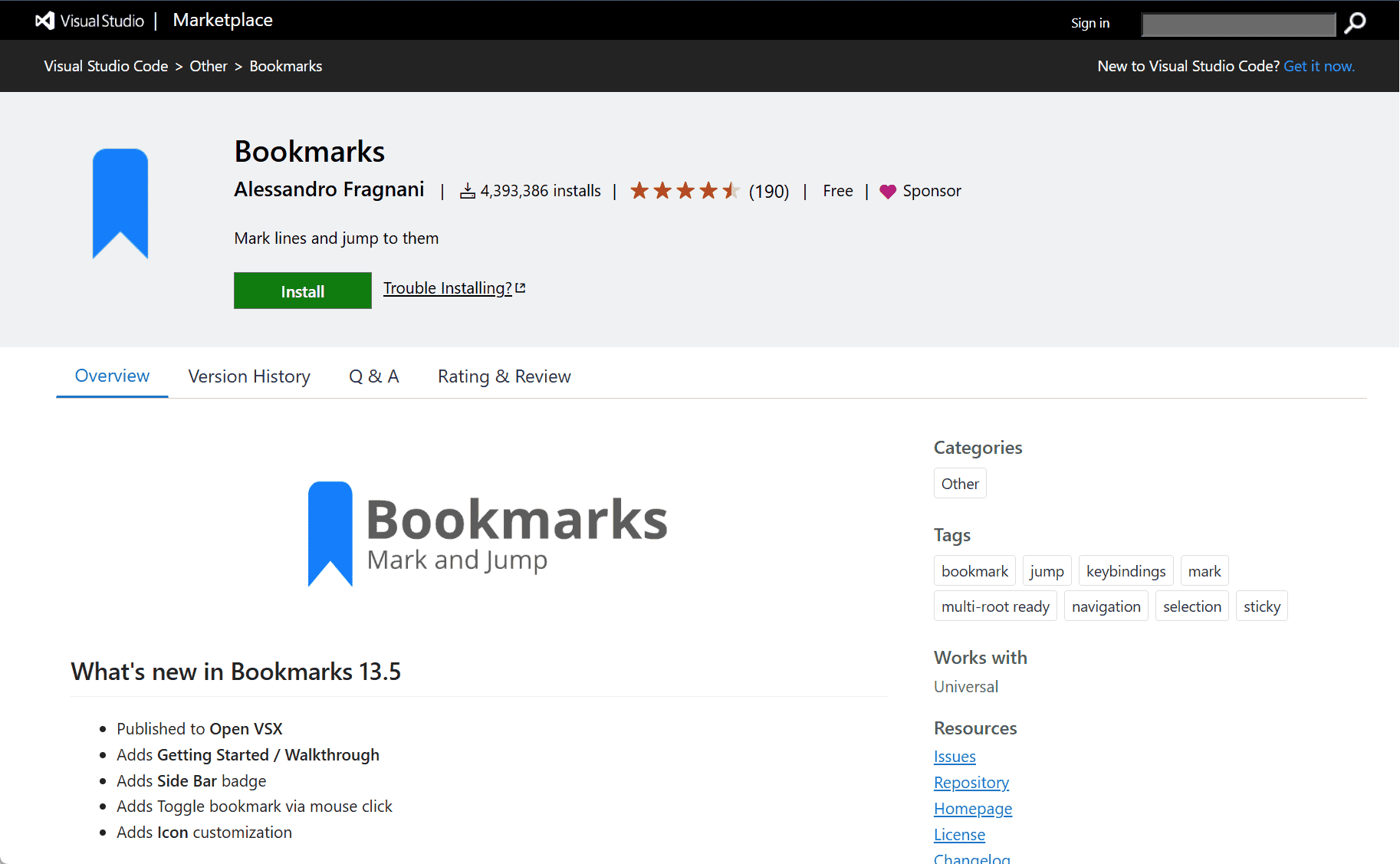1400x864 pixels.
Task: Click the Marketplace menu item
Action: click(x=222, y=20)
